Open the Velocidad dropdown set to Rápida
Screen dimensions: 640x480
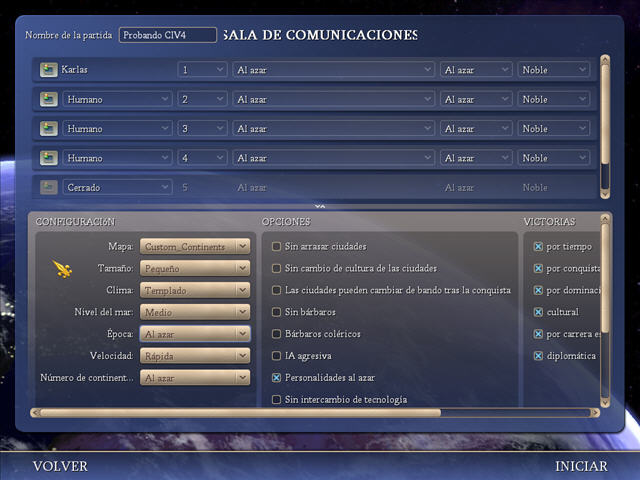(x=195, y=356)
